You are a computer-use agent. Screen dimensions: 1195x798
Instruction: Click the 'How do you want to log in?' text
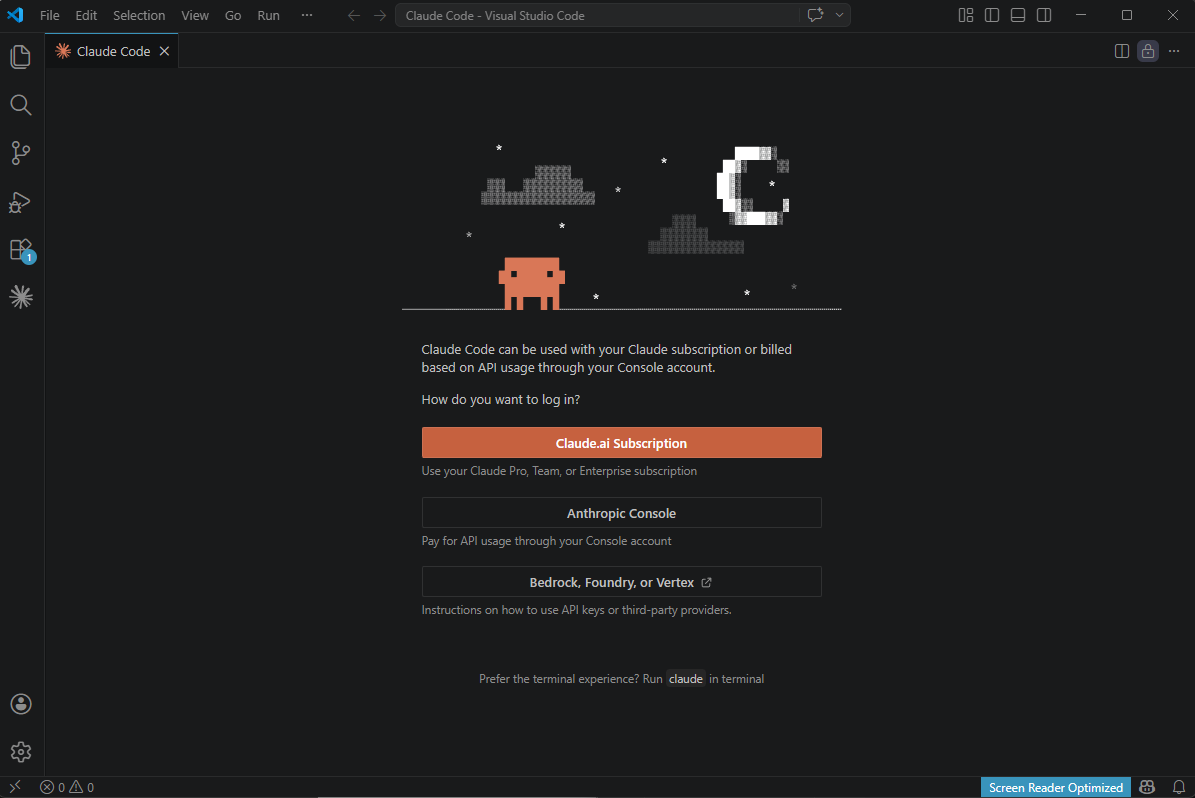click(501, 399)
